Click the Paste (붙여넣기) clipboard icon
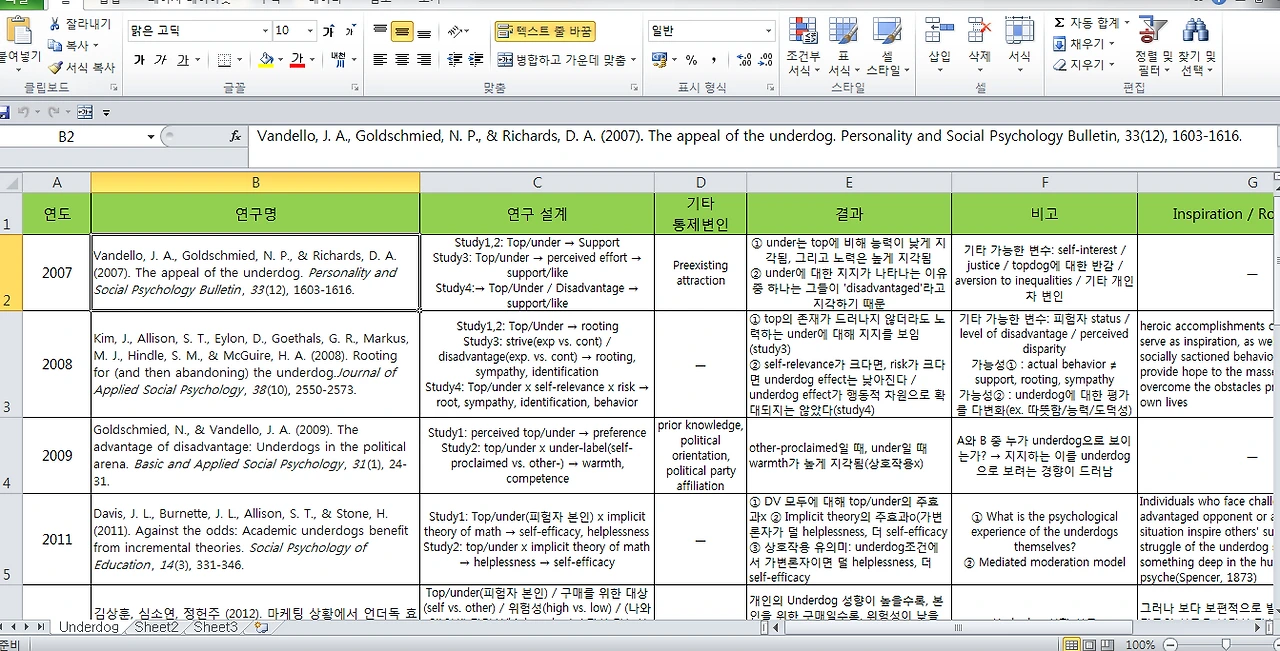Image resolution: width=1280 pixels, height=651 pixels. tap(18, 32)
